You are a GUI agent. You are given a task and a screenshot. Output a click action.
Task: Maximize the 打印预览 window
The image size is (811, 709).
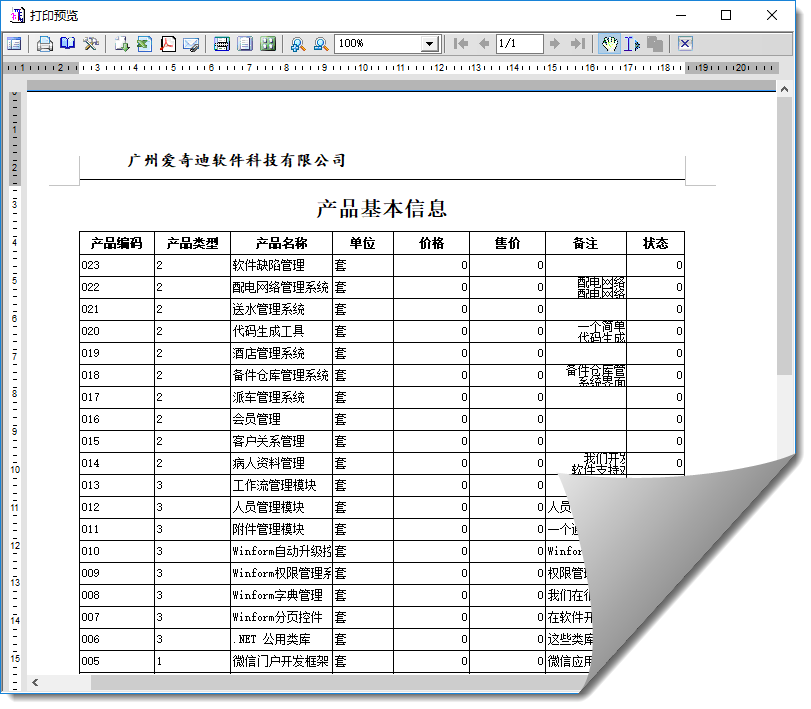[726, 16]
